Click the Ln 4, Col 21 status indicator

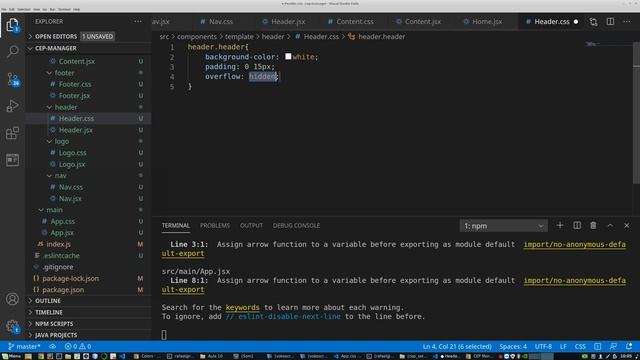pos(457,346)
